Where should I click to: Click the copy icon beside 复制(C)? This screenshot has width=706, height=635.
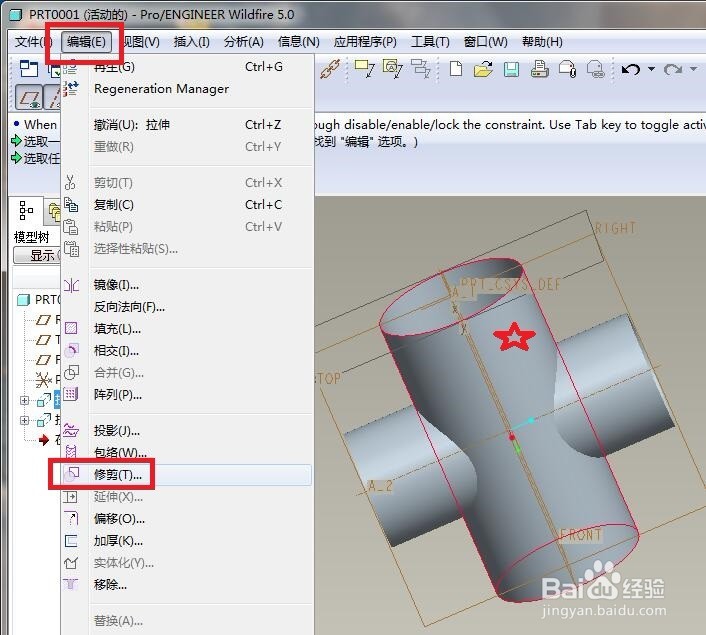(x=71, y=204)
